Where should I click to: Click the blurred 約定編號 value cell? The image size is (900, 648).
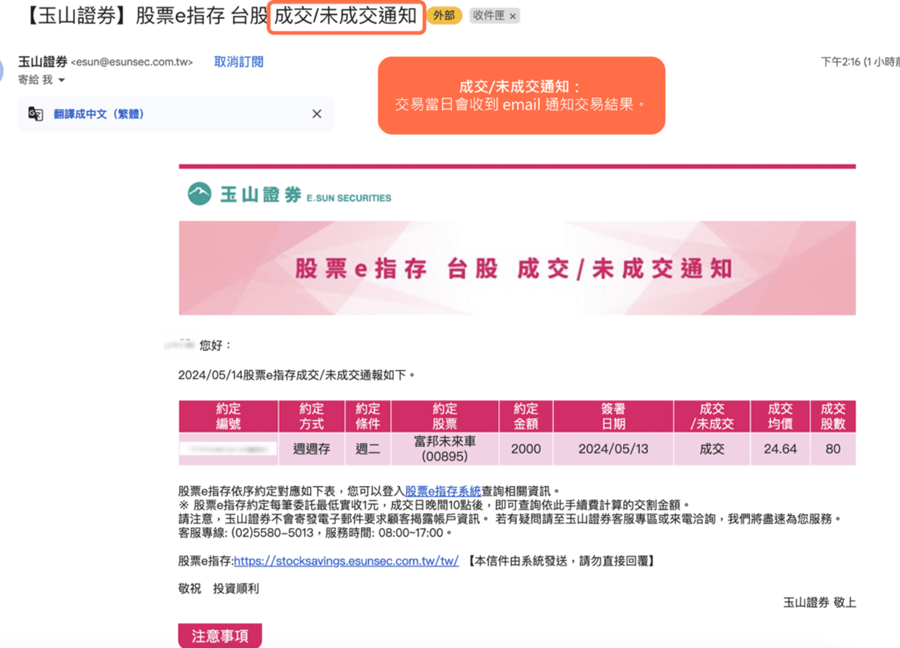click(228, 449)
